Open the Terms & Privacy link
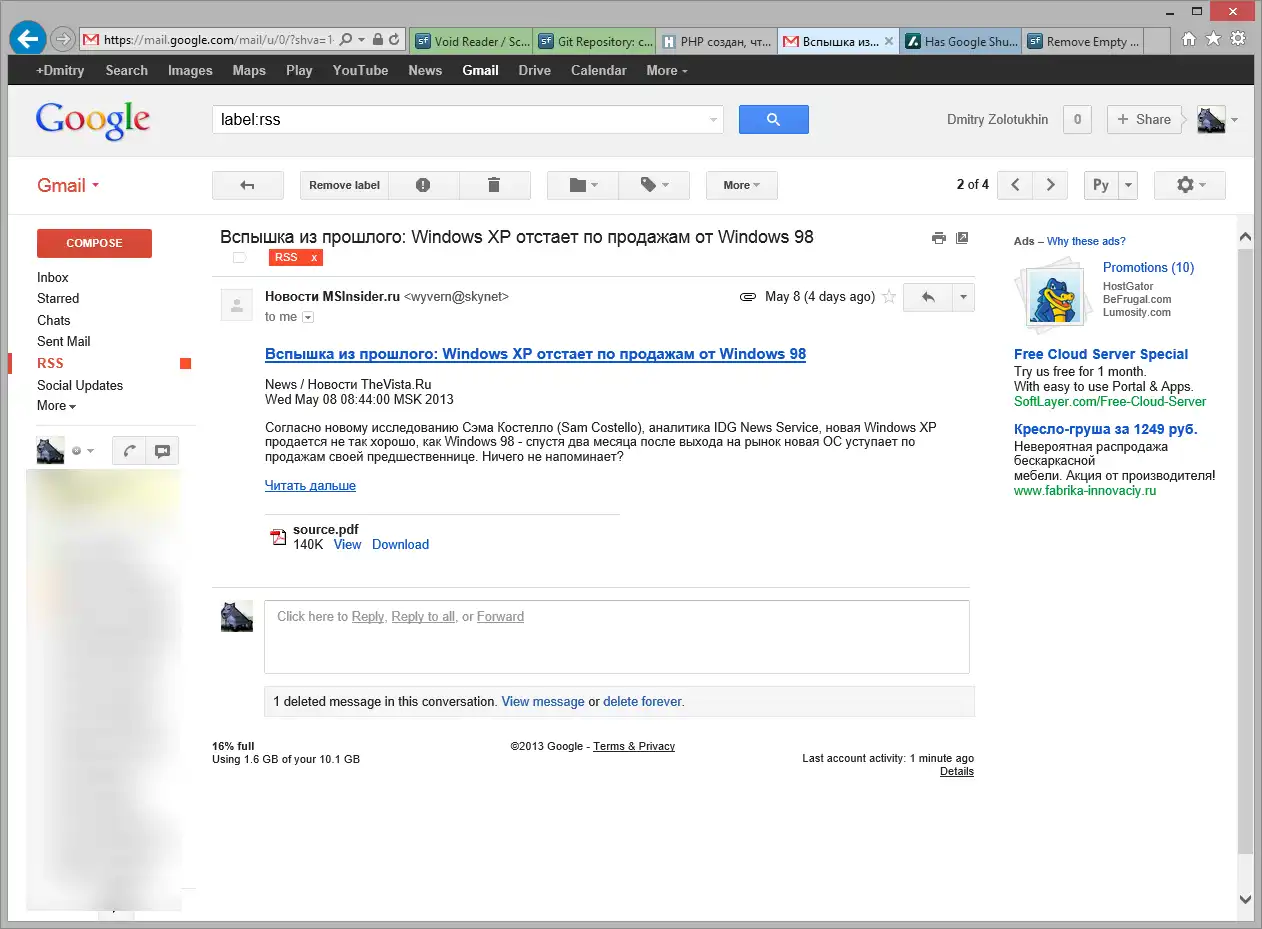 click(634, 747)
